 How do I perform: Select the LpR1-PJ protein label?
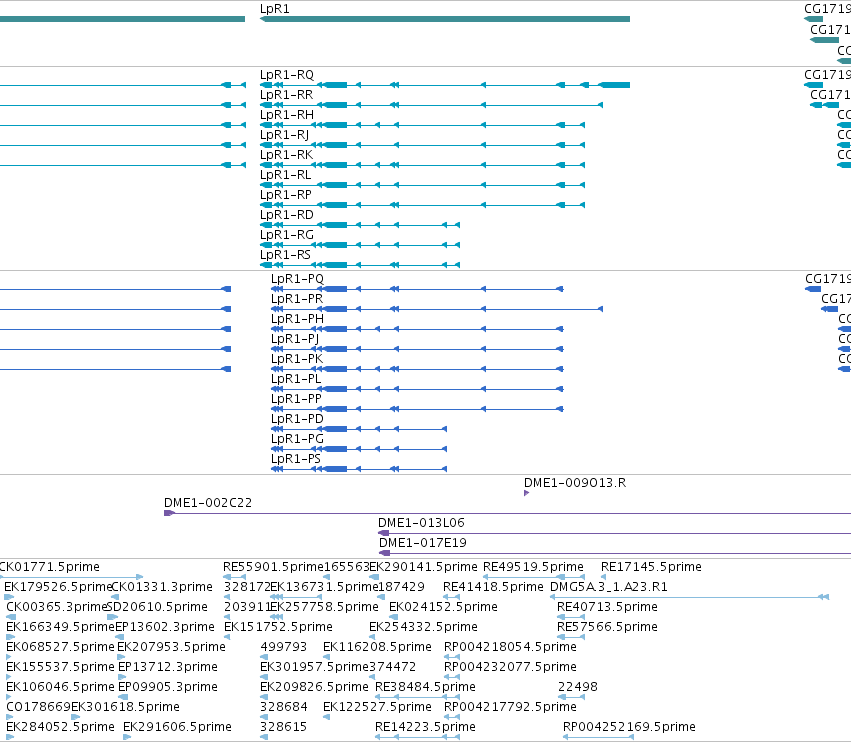[295, 339]
